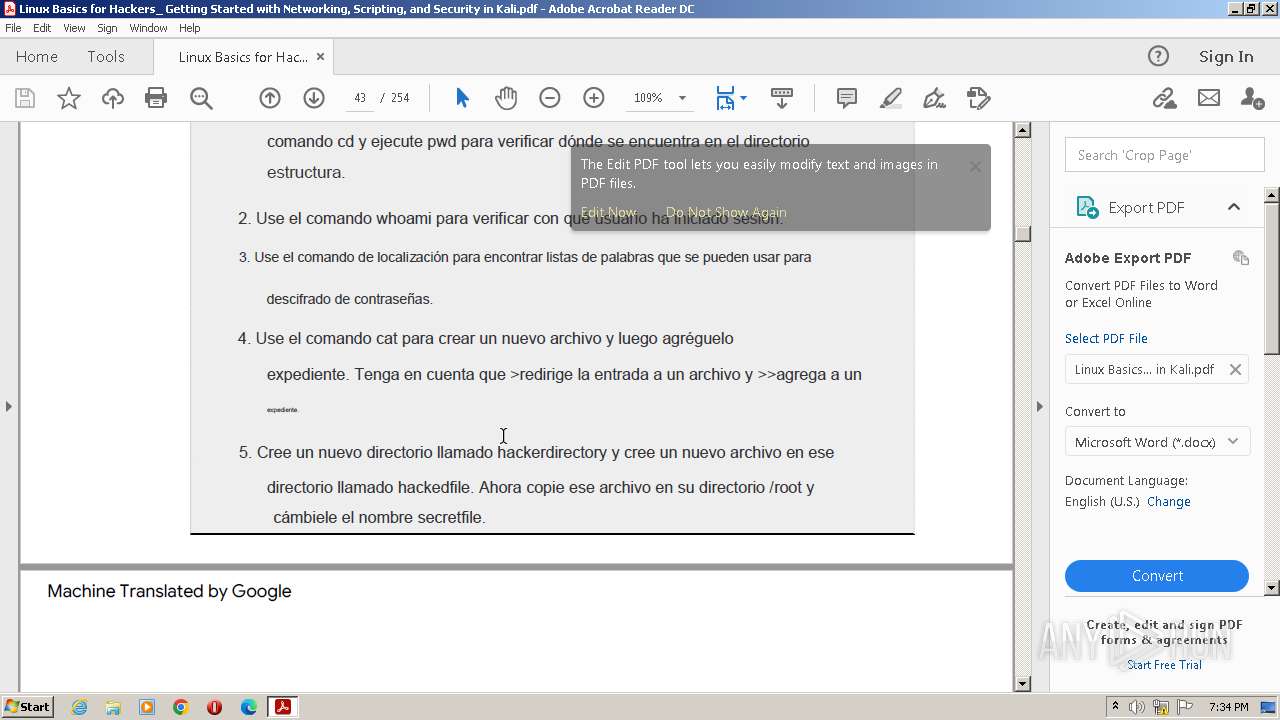
Task: Open the Sign document pen icon
Action: (x=935, y=98)
